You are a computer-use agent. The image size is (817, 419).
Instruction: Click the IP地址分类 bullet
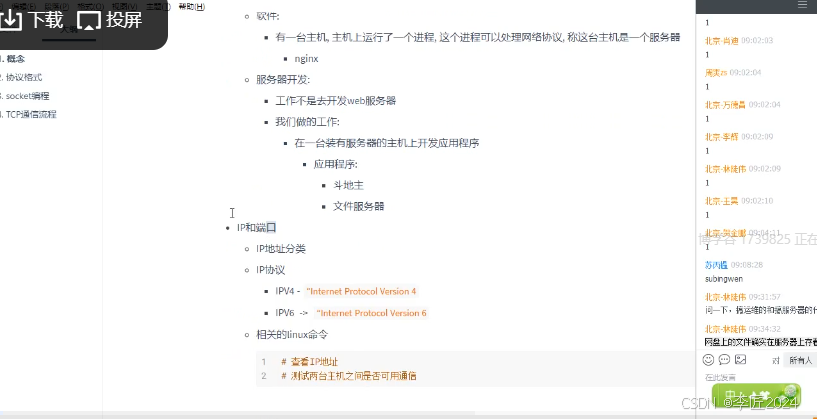pos(281,249)
